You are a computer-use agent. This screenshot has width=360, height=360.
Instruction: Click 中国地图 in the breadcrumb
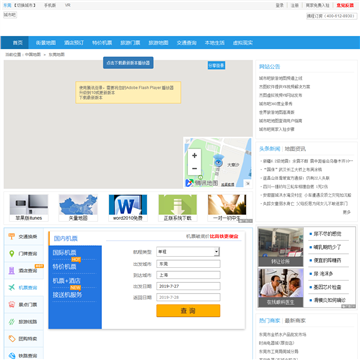point(33,54)
